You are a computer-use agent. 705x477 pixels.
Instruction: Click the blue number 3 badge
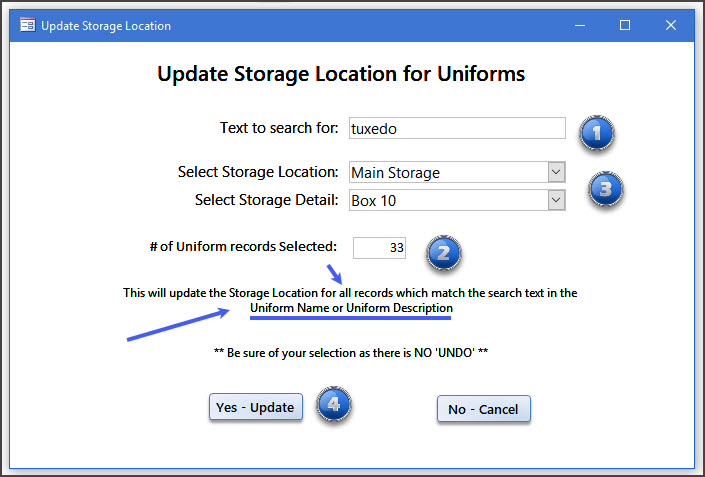[x=605, y=188]
